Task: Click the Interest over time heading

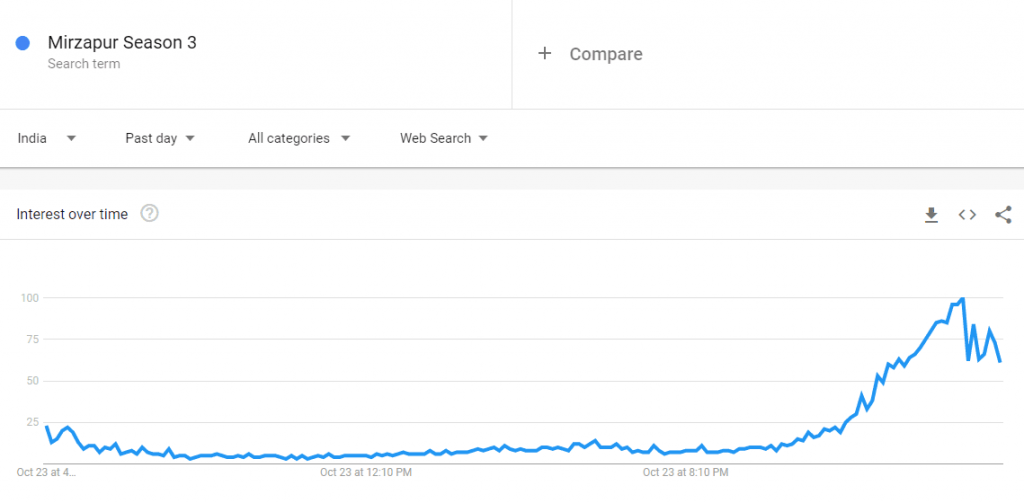Action: tap(72, 214)
